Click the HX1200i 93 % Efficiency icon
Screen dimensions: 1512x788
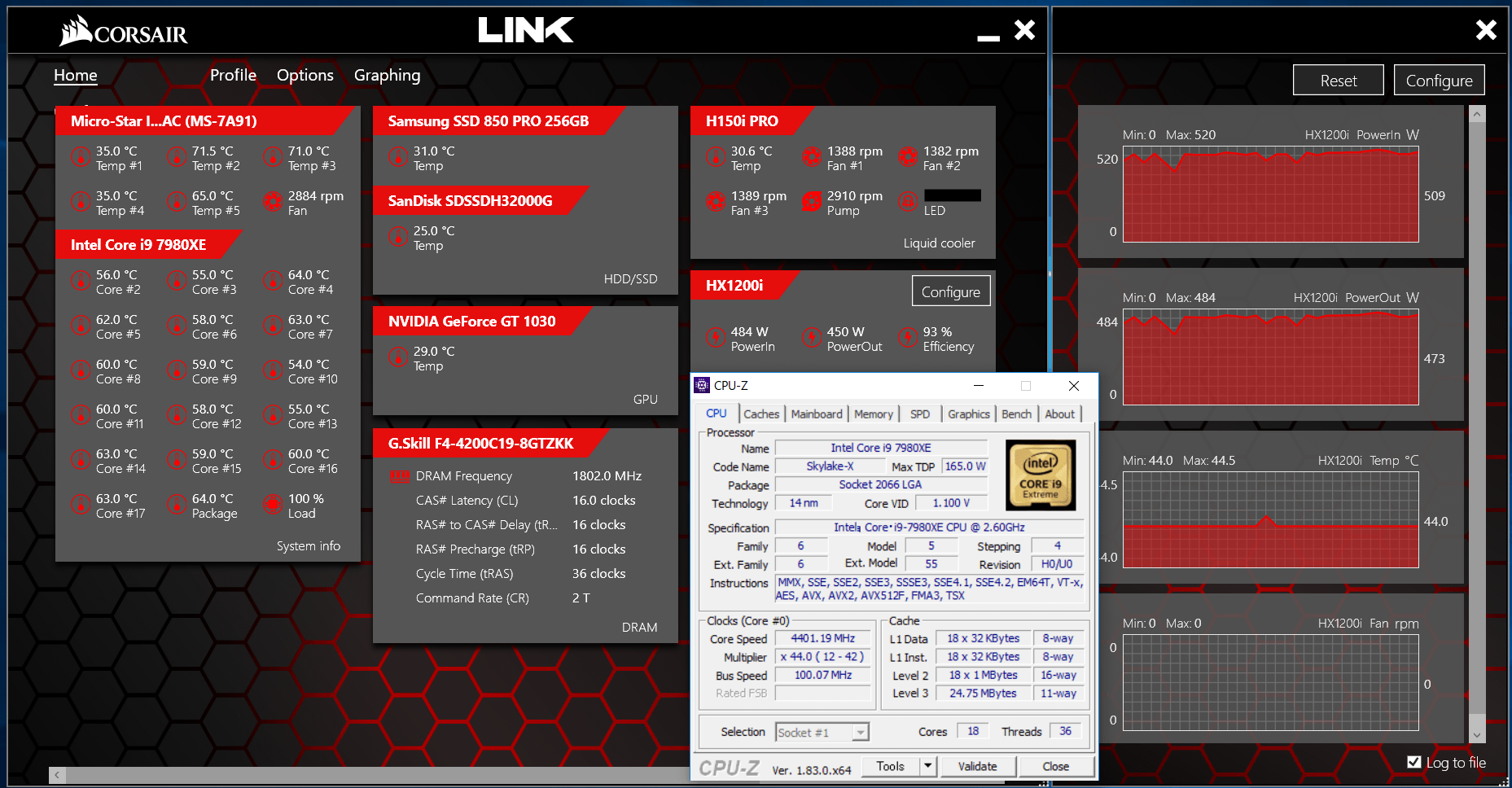[x=908, y=337]
